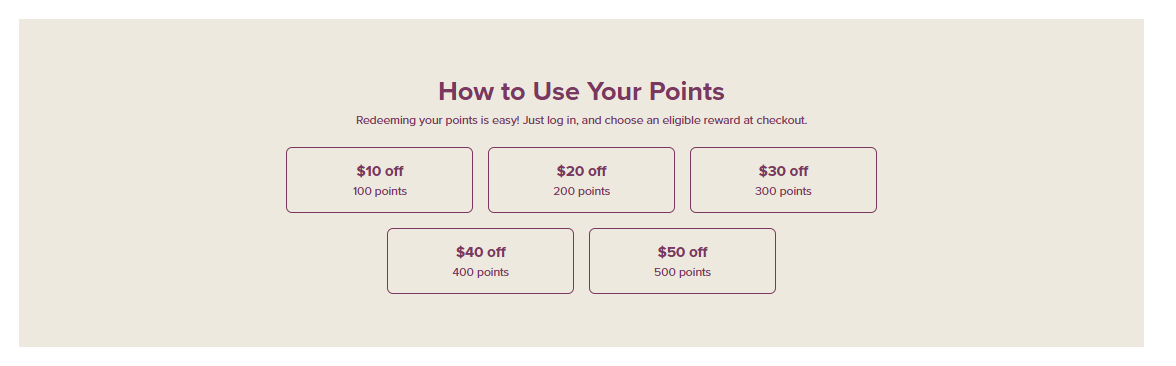The image size is (1176, 366).
Task: Click the '$30 off' bold text
Action: point(783,171)
